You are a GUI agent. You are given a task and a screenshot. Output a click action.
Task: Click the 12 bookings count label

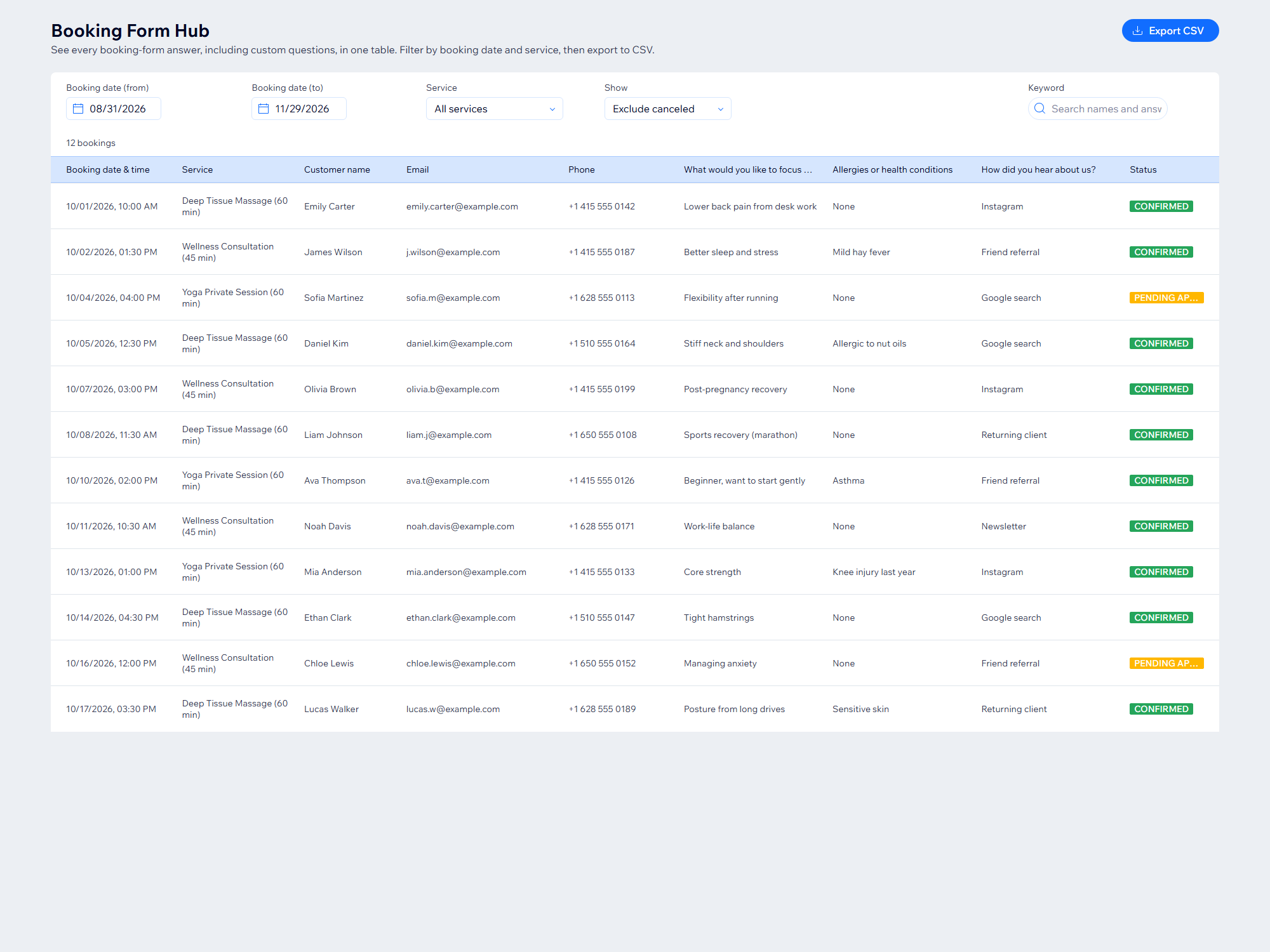(91, 143)
